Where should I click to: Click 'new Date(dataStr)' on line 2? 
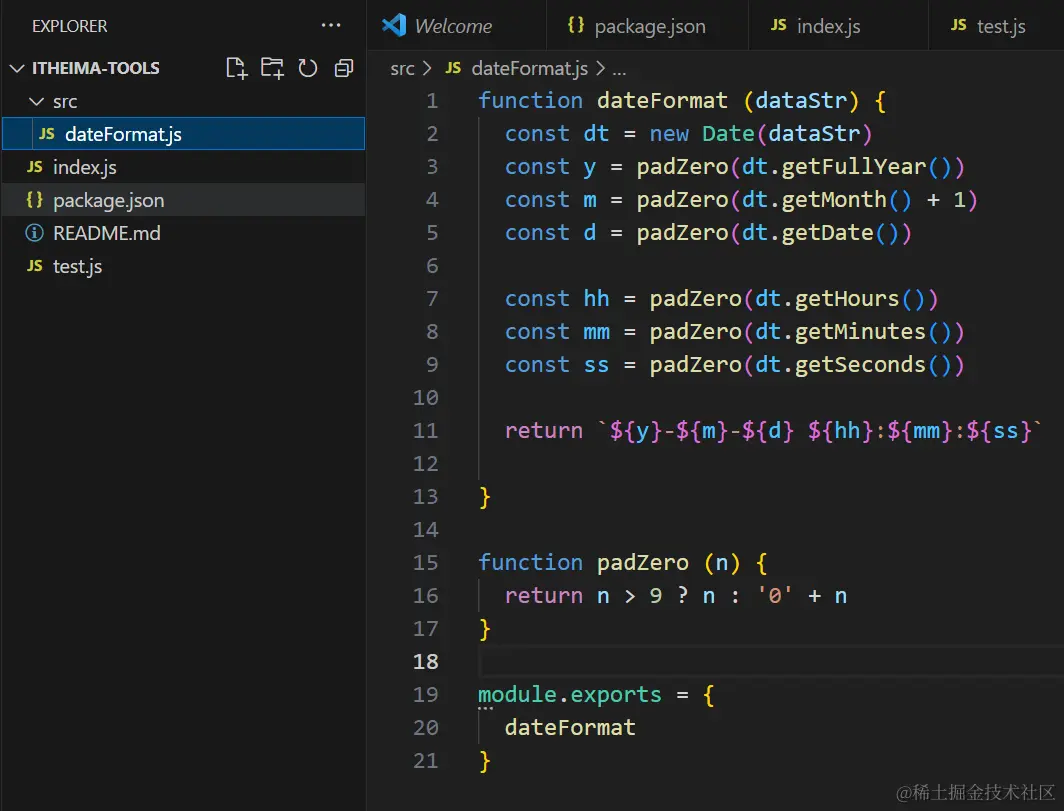[761, 134]
